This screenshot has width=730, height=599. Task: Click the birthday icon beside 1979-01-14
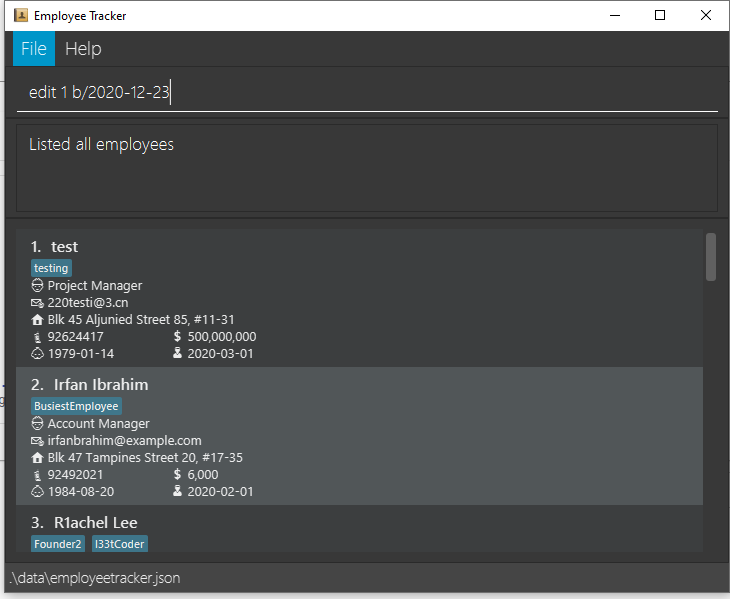[37, 354]
